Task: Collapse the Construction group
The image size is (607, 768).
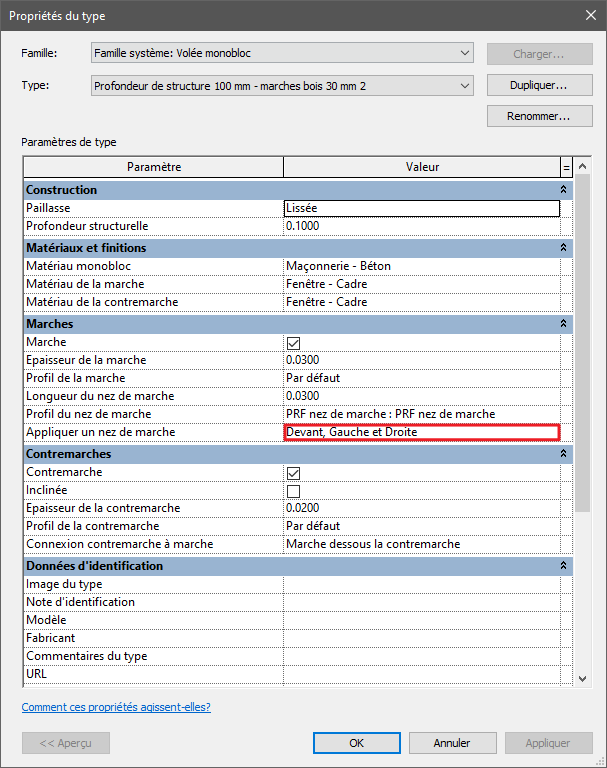Action: [563, 190]
